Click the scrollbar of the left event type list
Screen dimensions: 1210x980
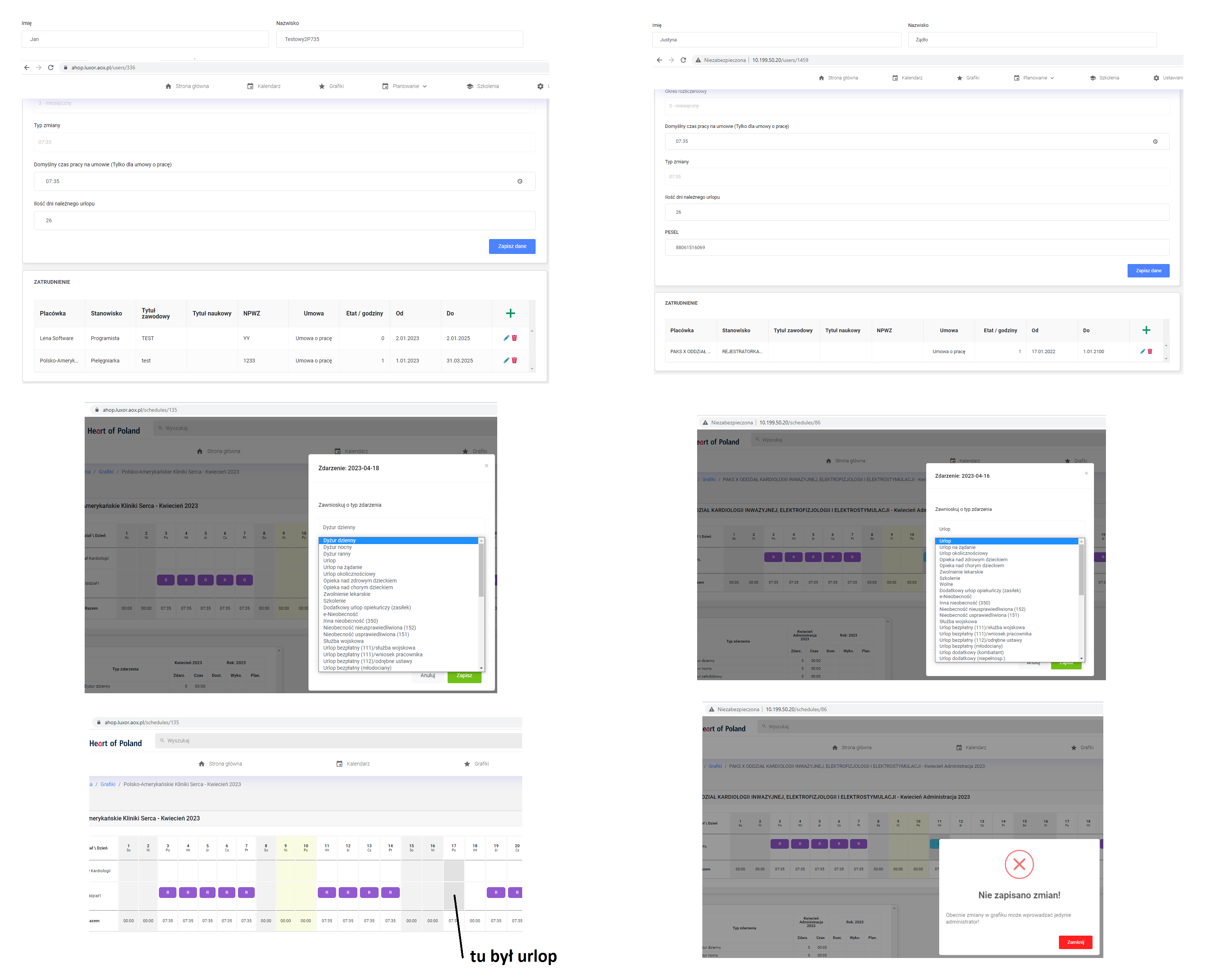click(481, 570)
